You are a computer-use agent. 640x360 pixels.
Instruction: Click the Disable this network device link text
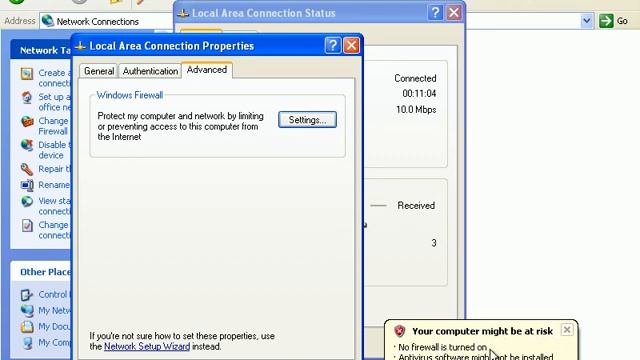[54, 150]
